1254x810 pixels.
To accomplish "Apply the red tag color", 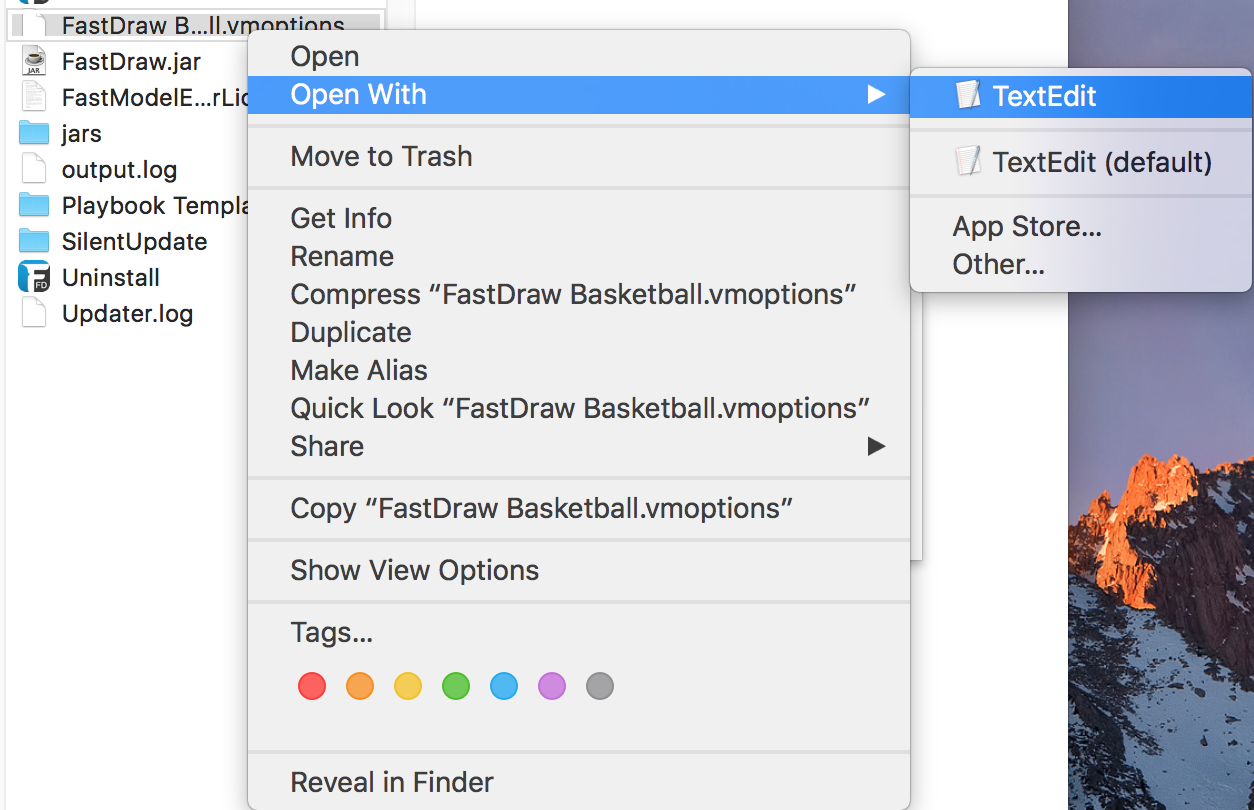I will click(x=312, y=686).
